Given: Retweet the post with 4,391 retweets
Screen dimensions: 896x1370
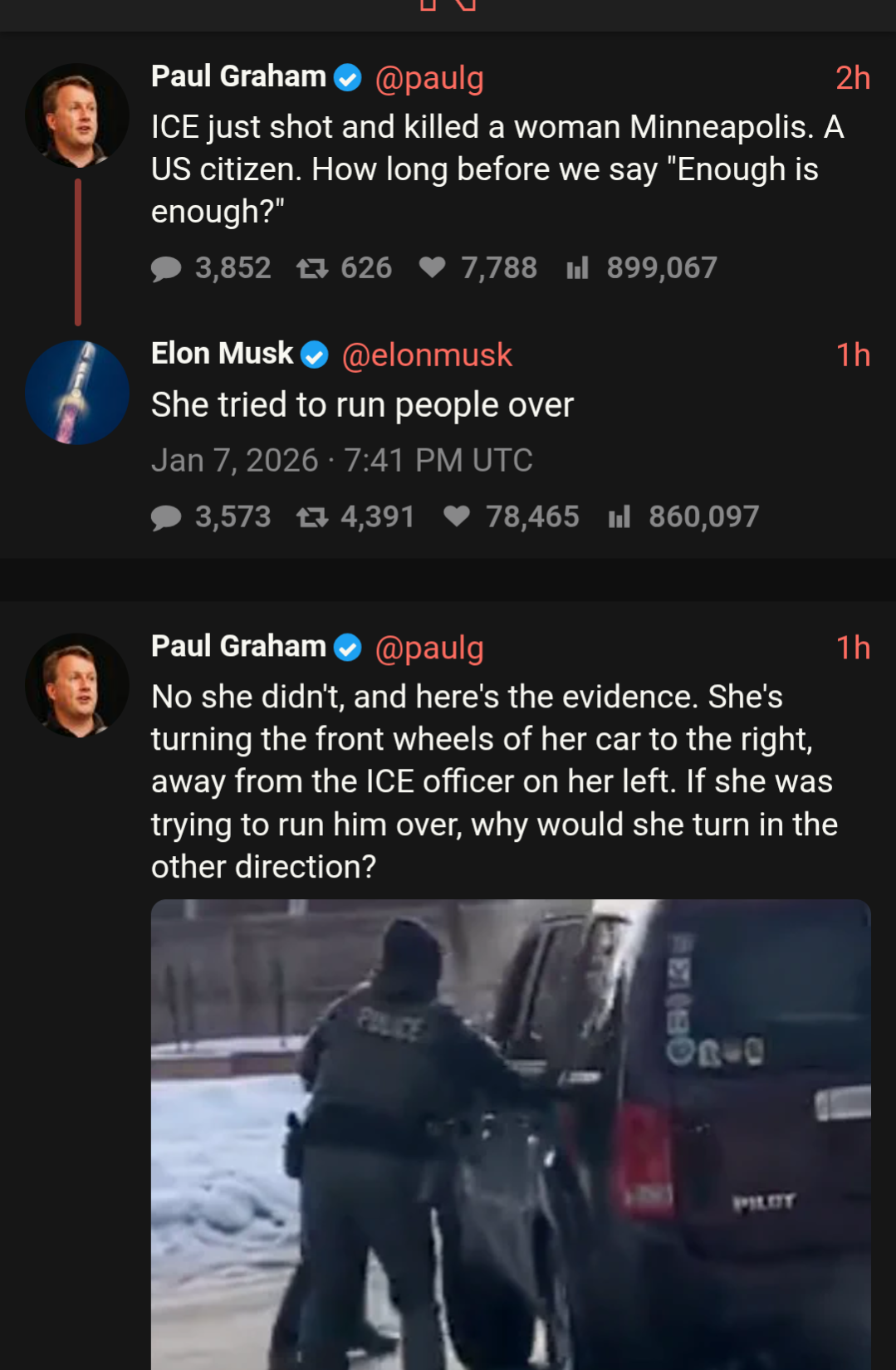Looking at the screenshot, I should point(312,517).
